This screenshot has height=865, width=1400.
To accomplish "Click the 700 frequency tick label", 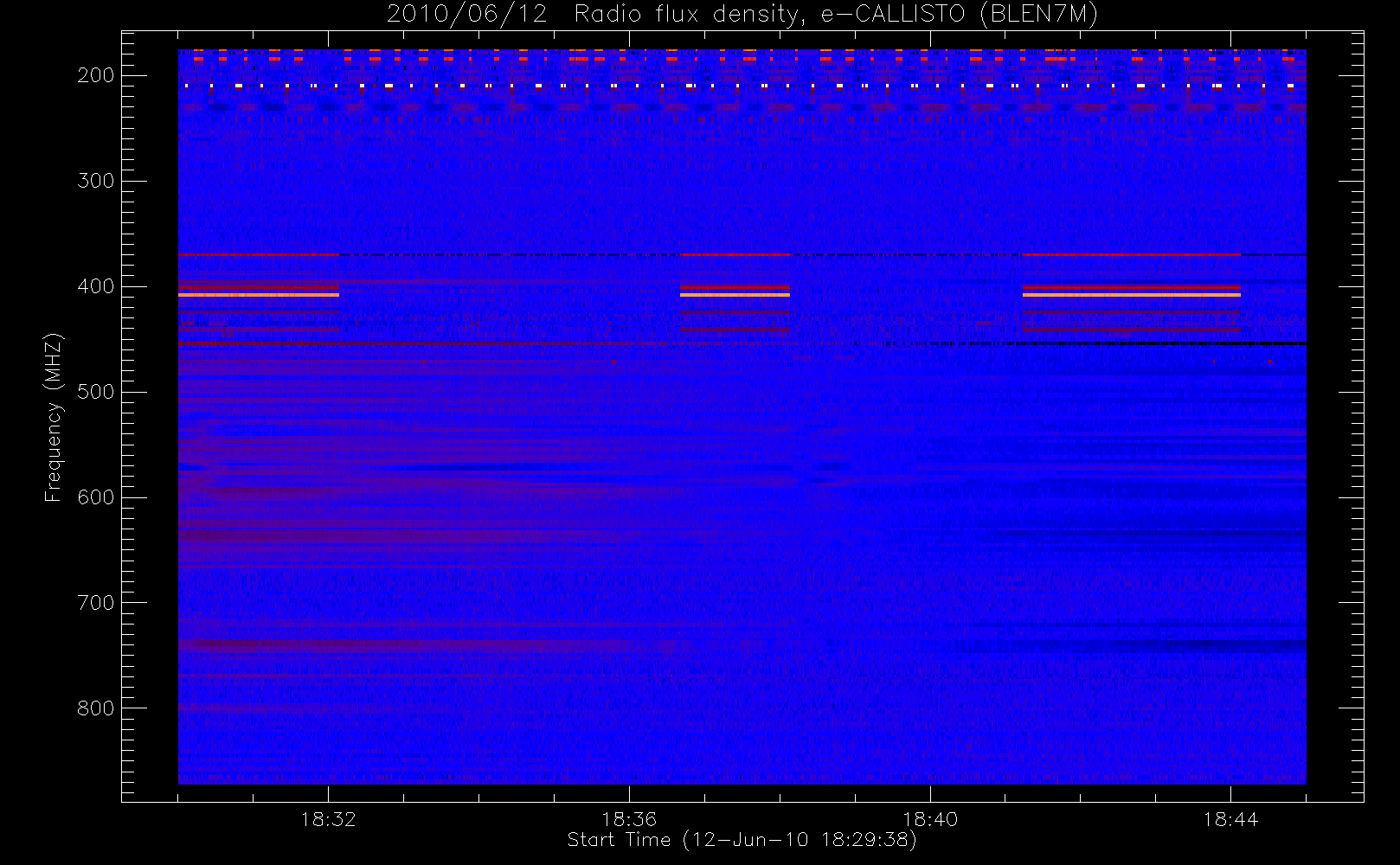I will click(96, 603).
